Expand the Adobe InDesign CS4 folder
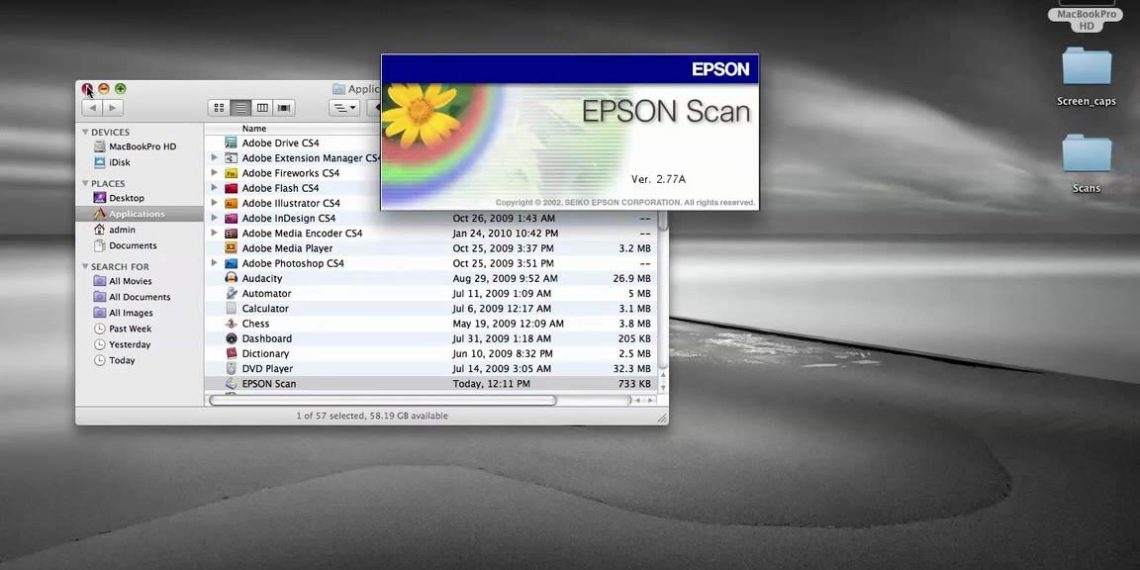 214,218
